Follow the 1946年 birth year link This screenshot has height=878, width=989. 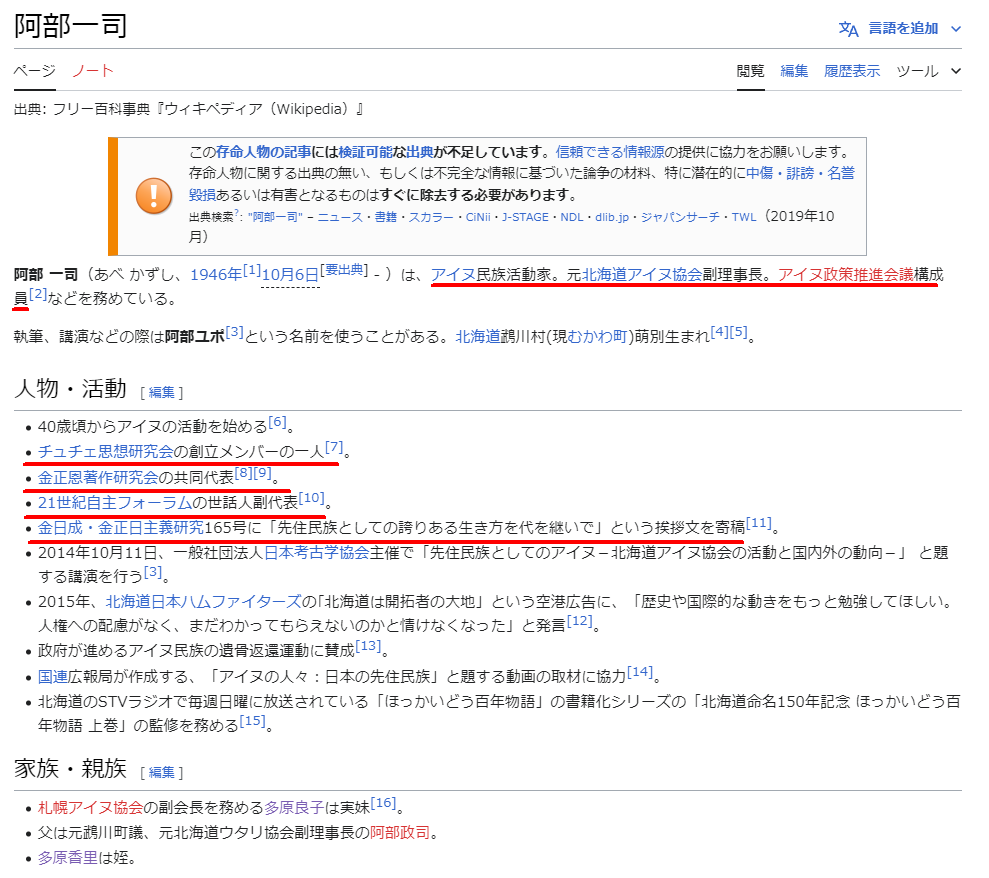click(x=216, y=275)
